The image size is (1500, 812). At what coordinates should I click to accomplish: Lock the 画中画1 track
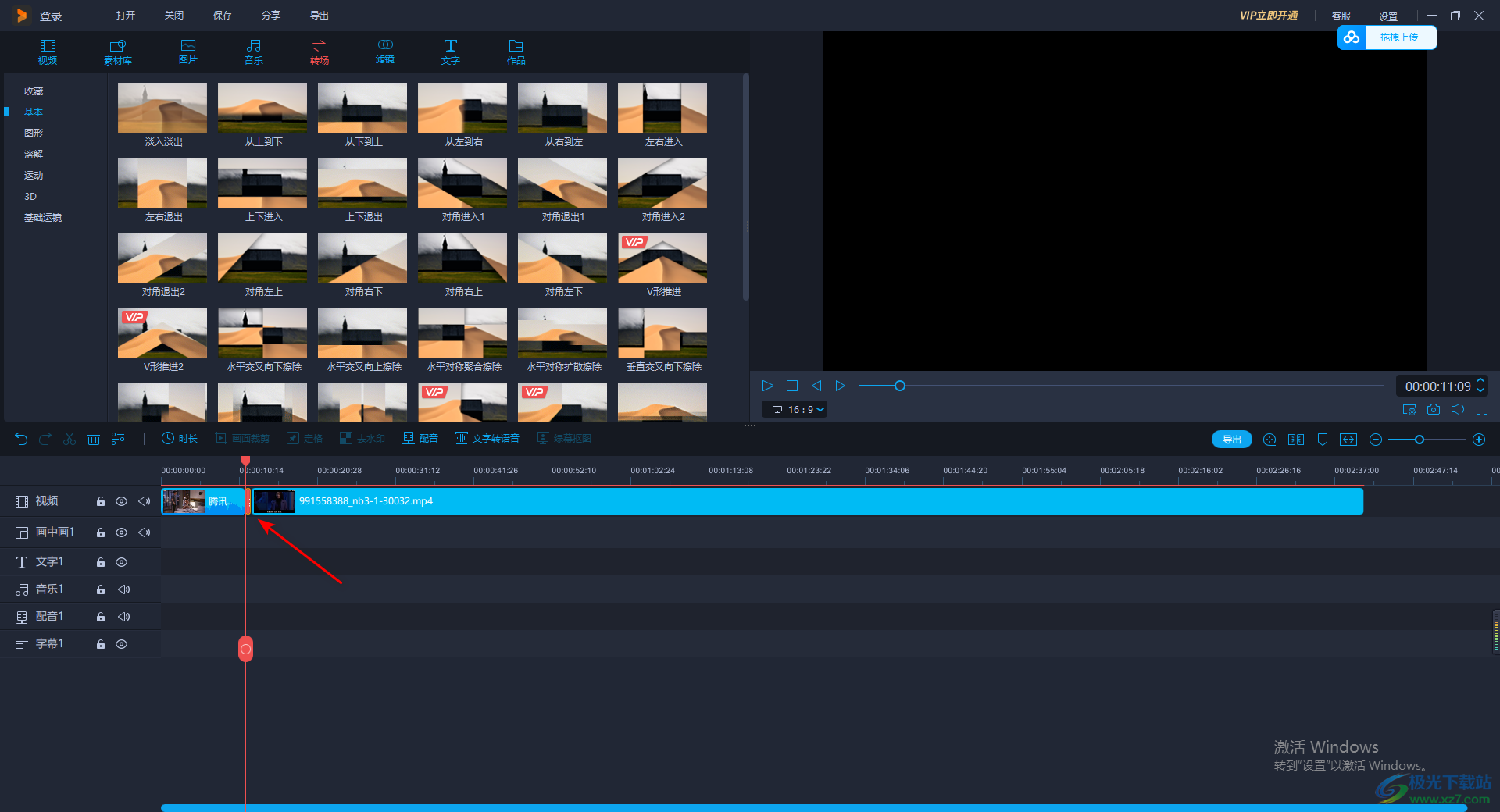click(x=101, y=532)
